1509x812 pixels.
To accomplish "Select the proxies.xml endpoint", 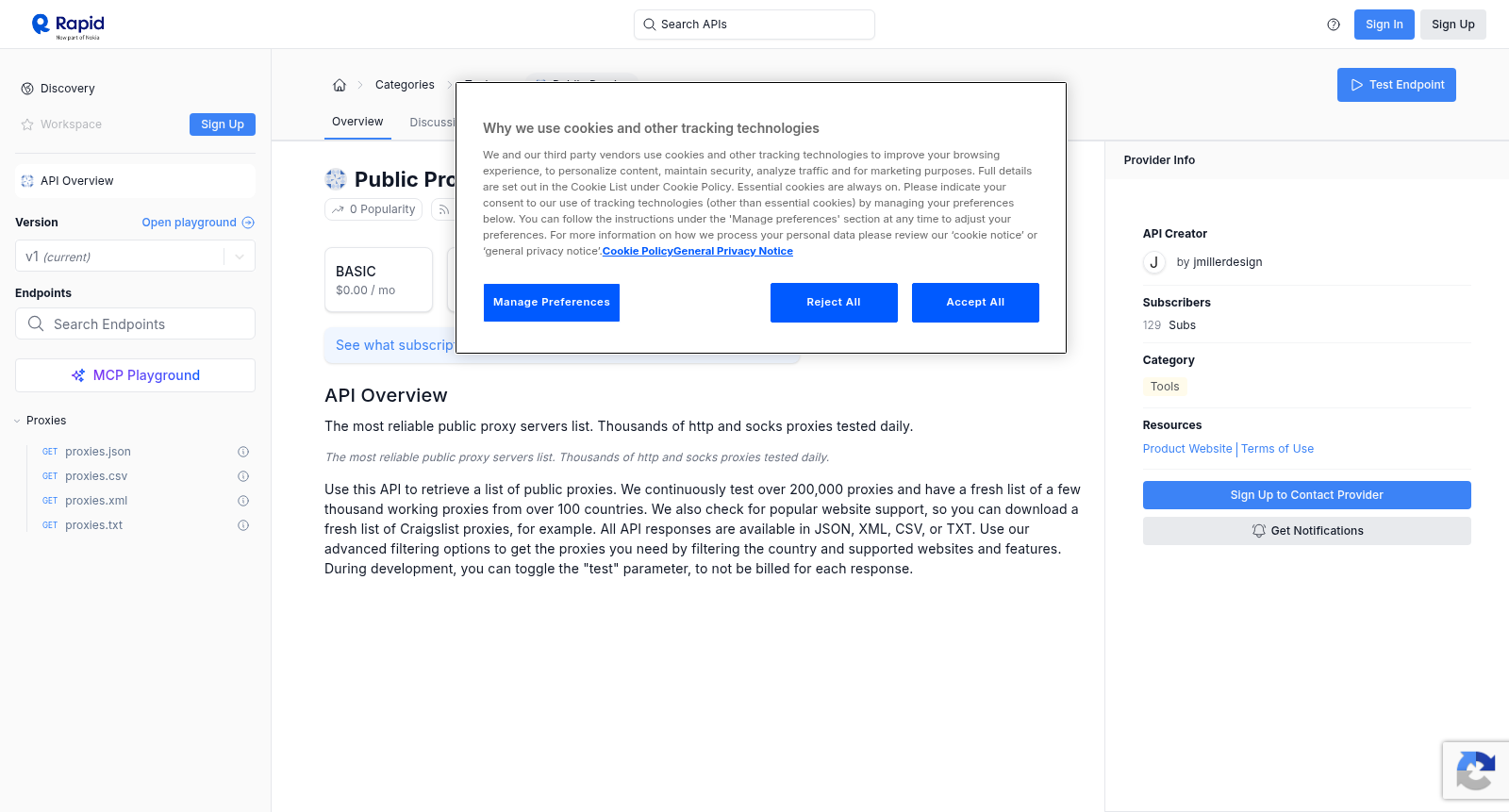I will pos(96,501).
